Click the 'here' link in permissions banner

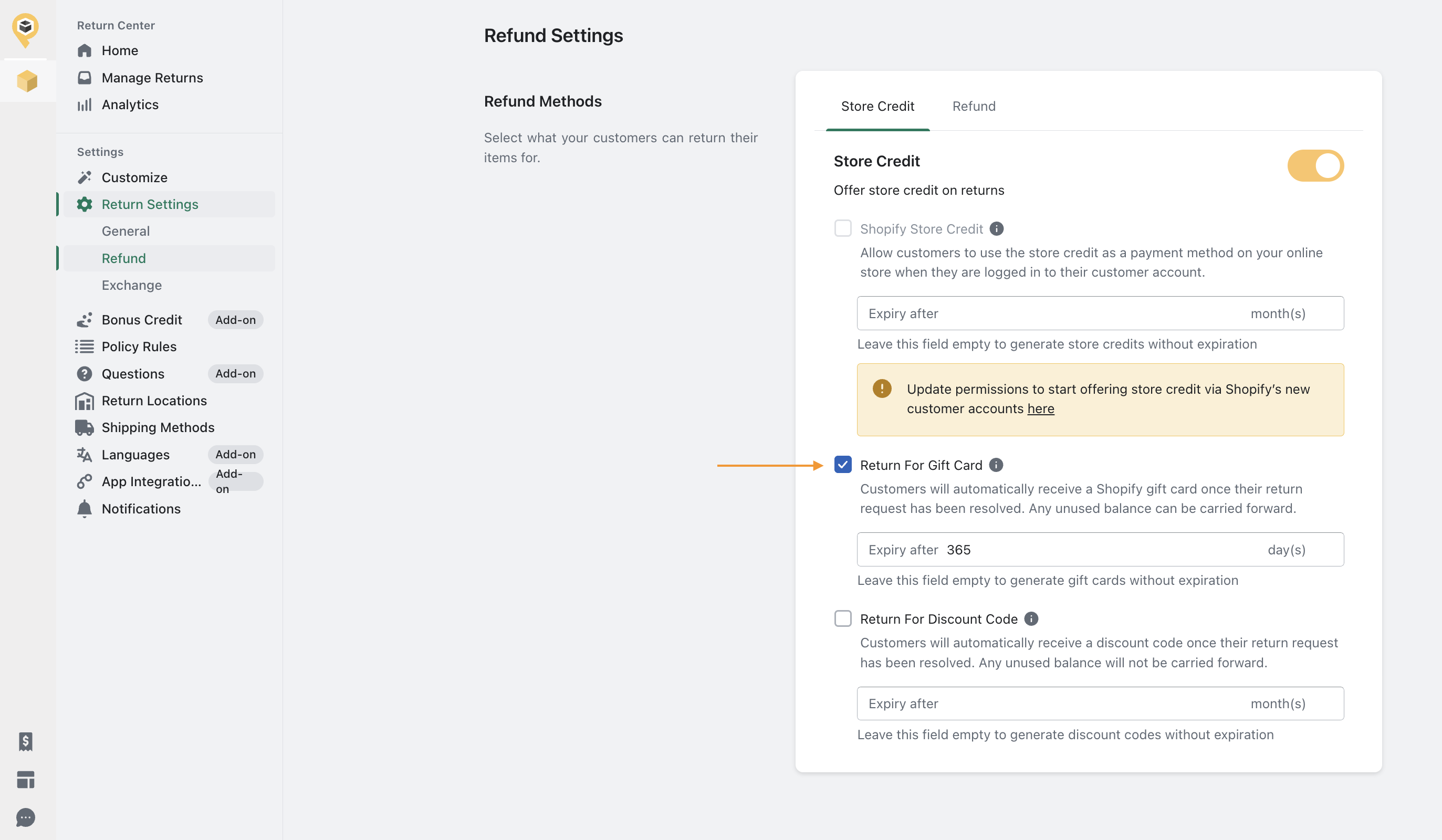coord(1040,408)
